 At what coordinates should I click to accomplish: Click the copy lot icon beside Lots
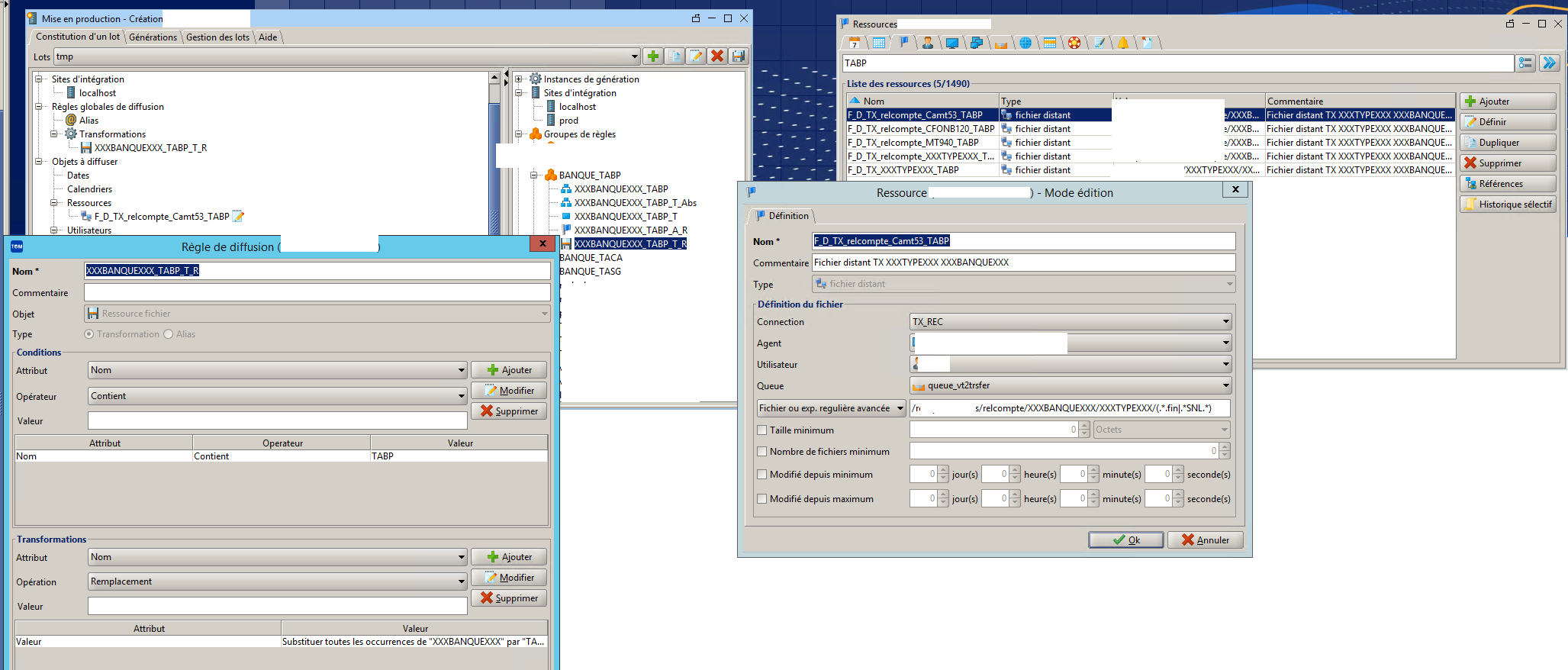[675, 56]
